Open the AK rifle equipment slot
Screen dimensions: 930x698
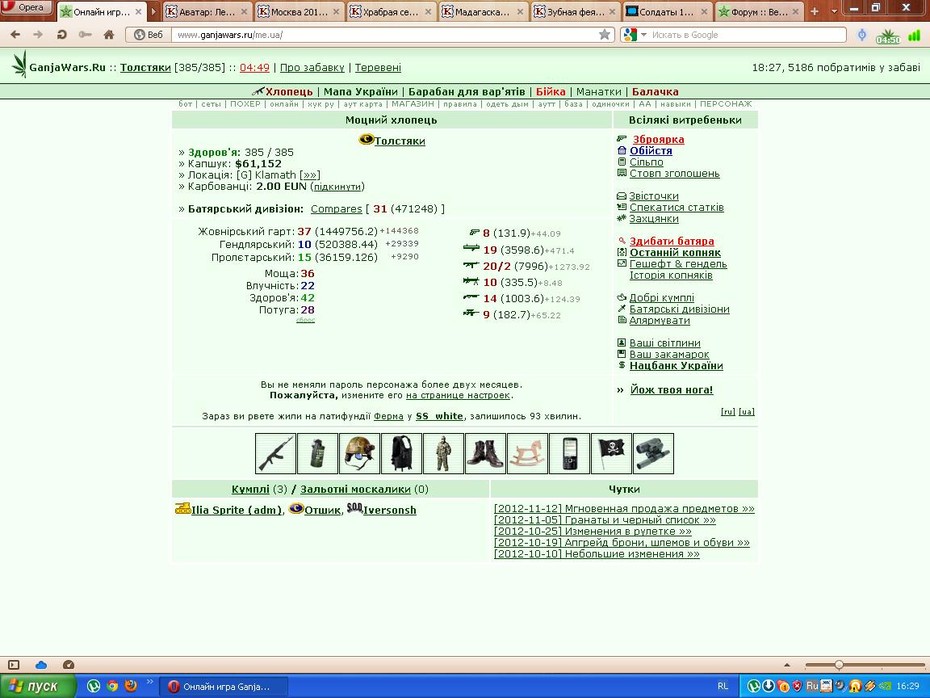(275, 454)
